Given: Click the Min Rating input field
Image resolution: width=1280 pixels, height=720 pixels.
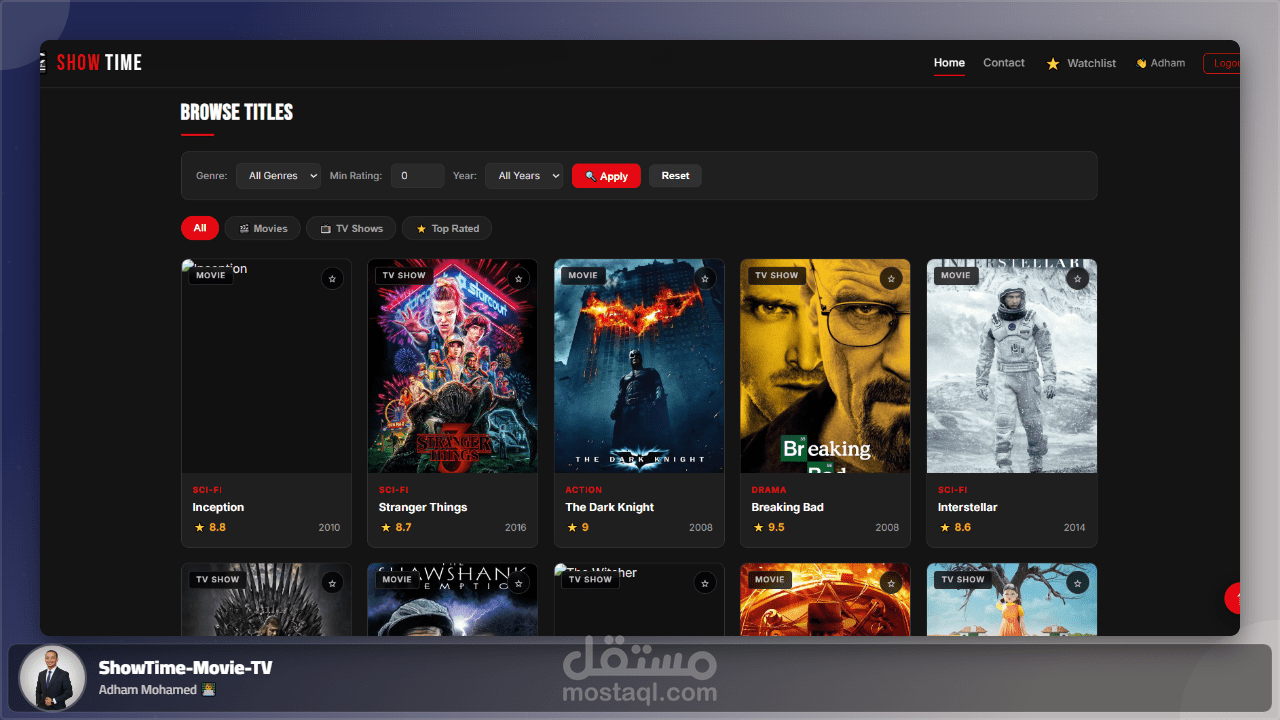Looking at the screenshot, I should 417,176.
